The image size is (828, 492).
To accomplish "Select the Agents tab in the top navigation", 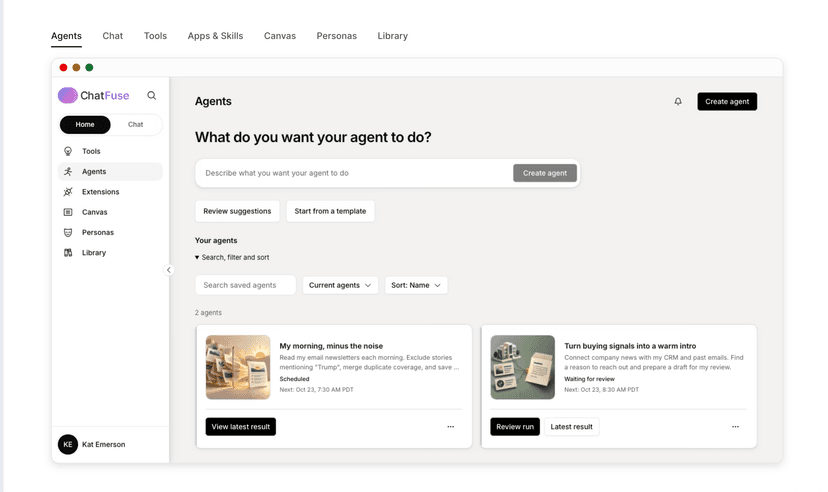I will click(67, 36).
